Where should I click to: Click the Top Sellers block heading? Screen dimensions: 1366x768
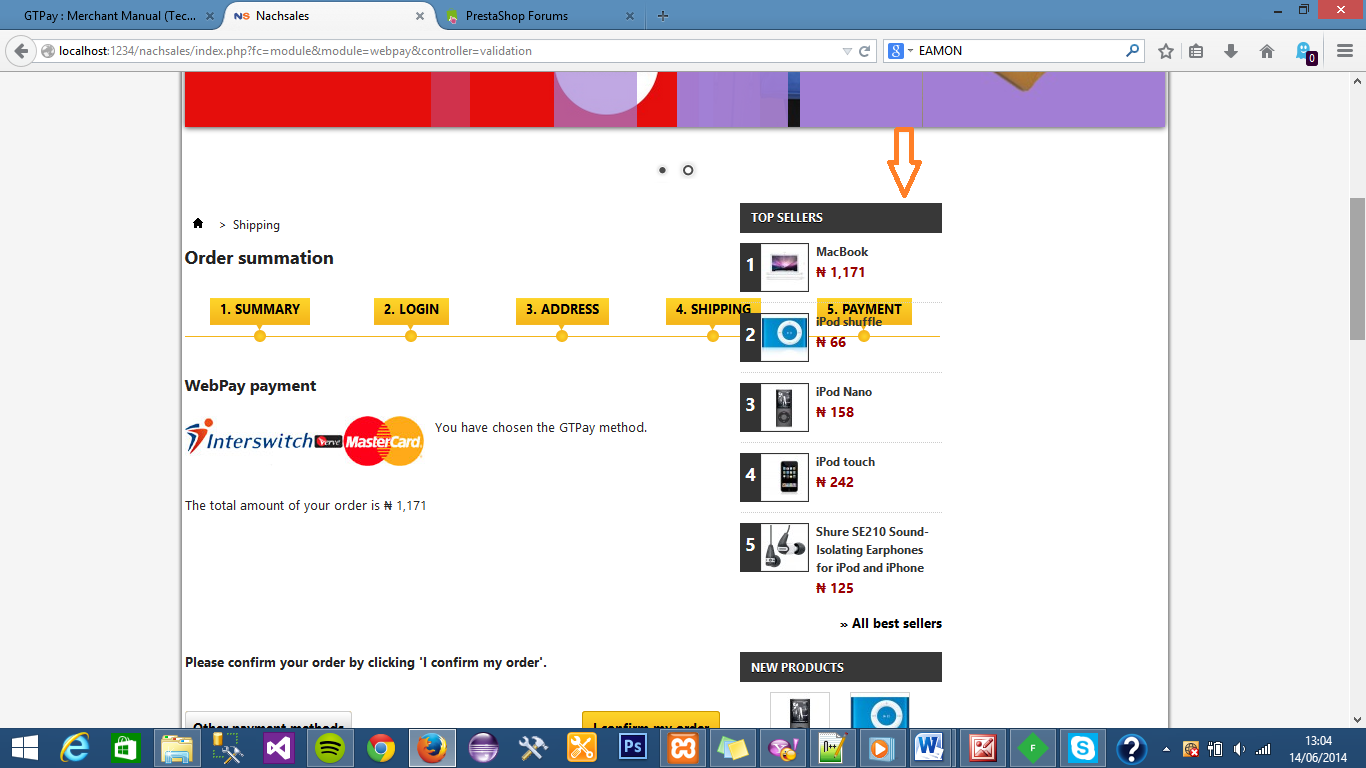point(841,218)
